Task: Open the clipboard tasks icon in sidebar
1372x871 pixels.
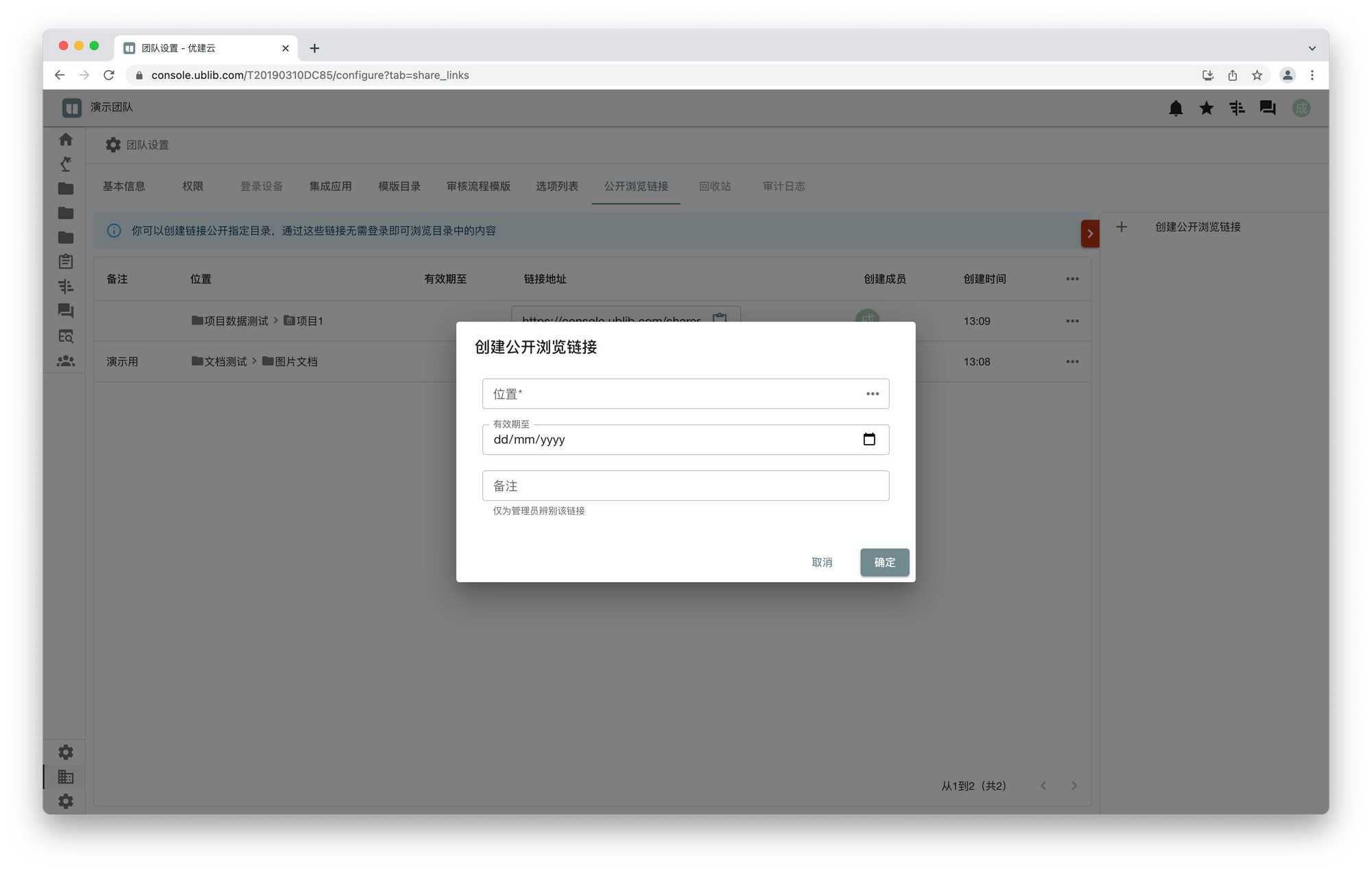Action: (x=66, y=262)
